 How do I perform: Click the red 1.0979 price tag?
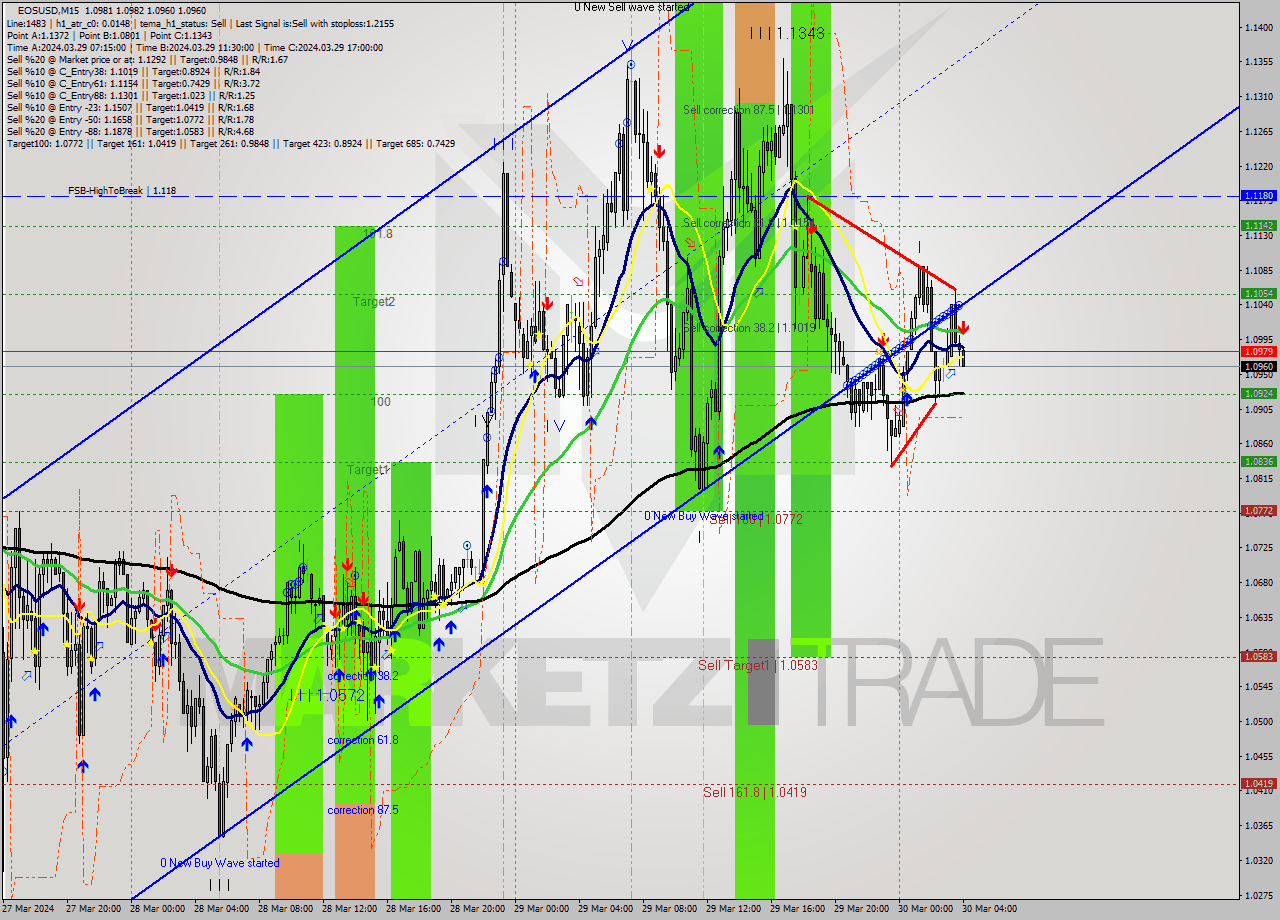(x=1258, y=351)
